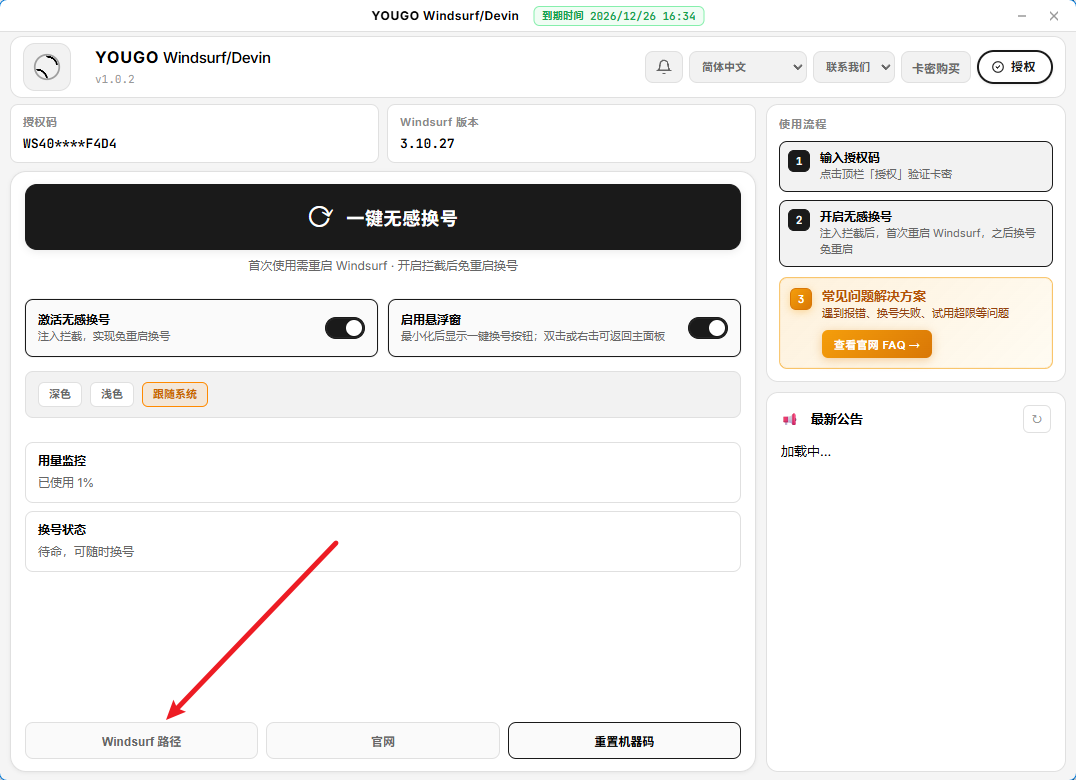
Task: Click the 用量监控 usage panel
Action: coord(383,472)
